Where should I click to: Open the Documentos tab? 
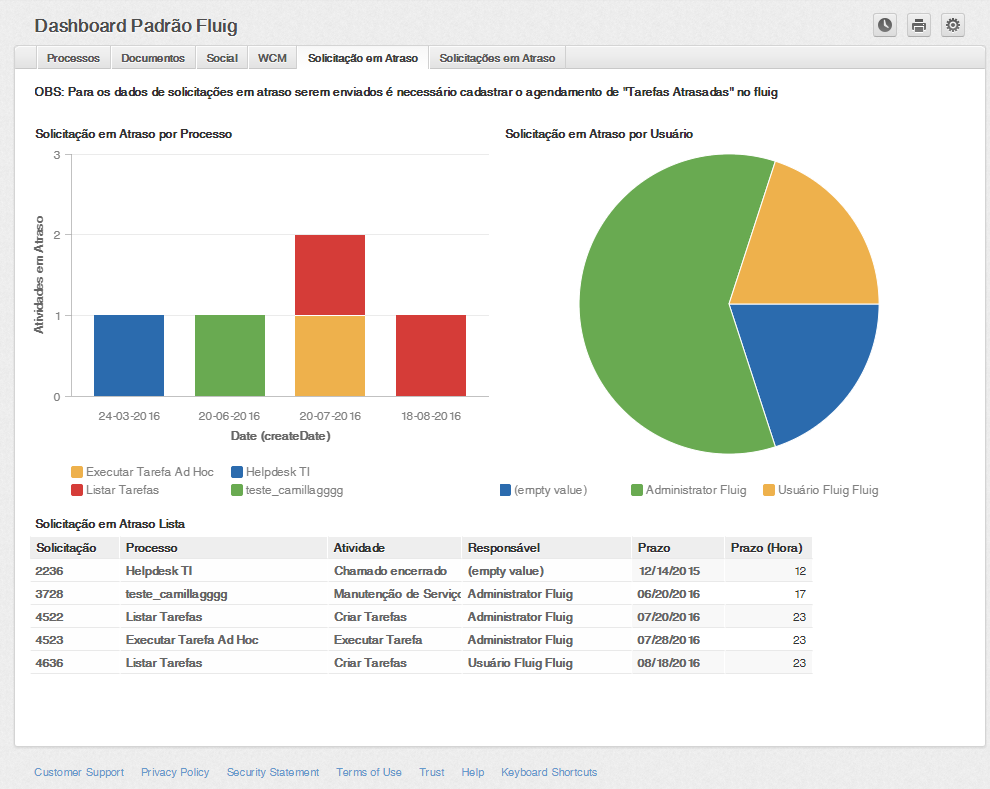(x=153, y=58)
